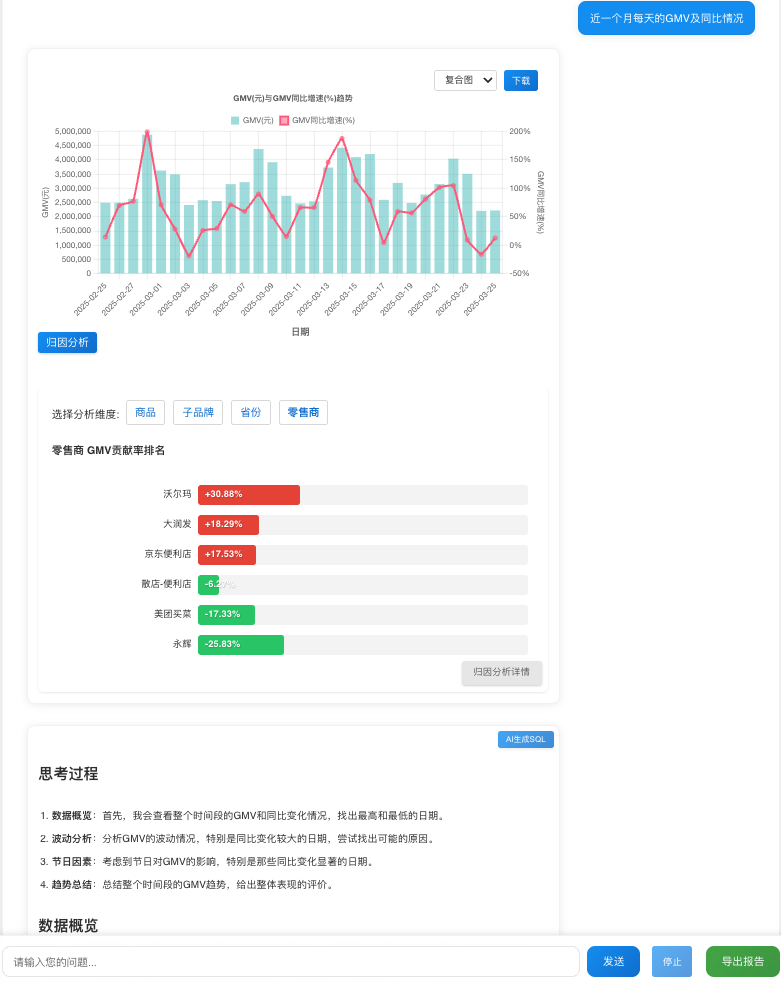Select the 省份 analysis dimension

pos(251,412)
